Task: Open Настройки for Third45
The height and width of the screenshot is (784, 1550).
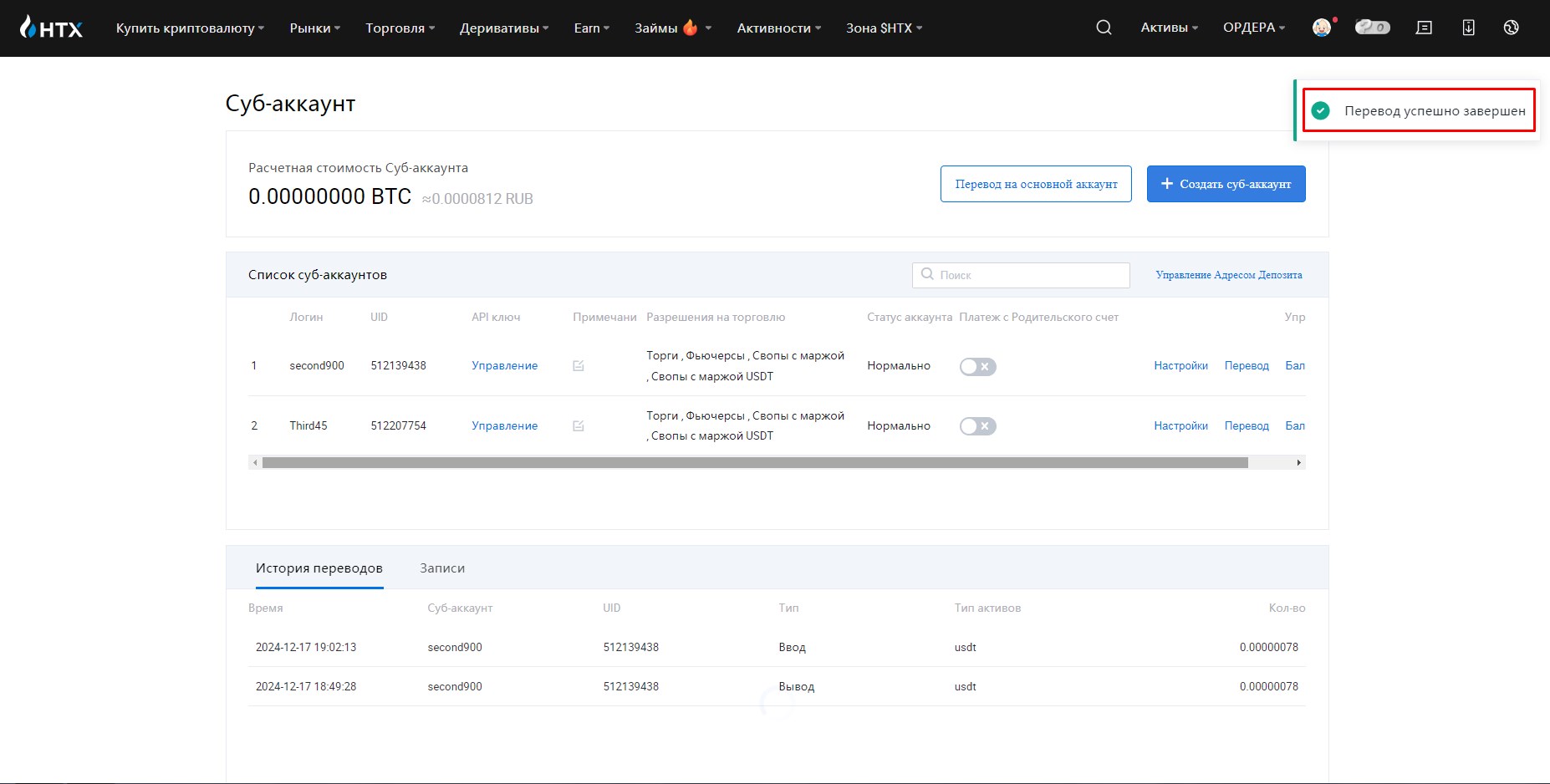Action: [x=1180, y=425]
